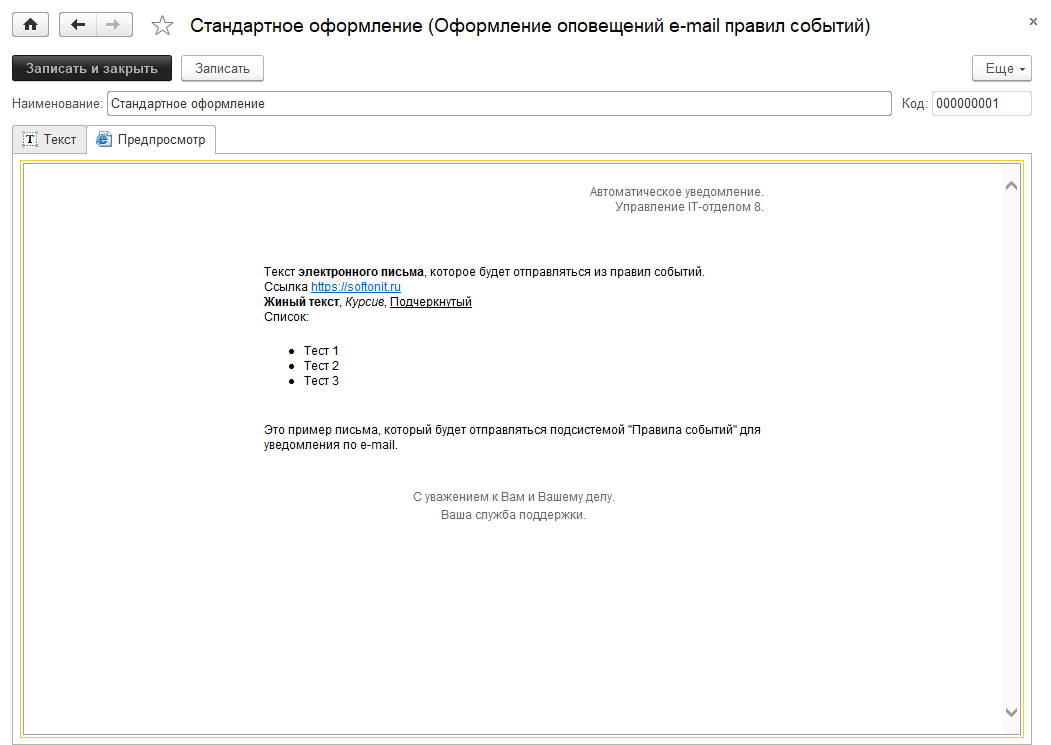Click the Тест 1 list item text

tap(320, 350)
